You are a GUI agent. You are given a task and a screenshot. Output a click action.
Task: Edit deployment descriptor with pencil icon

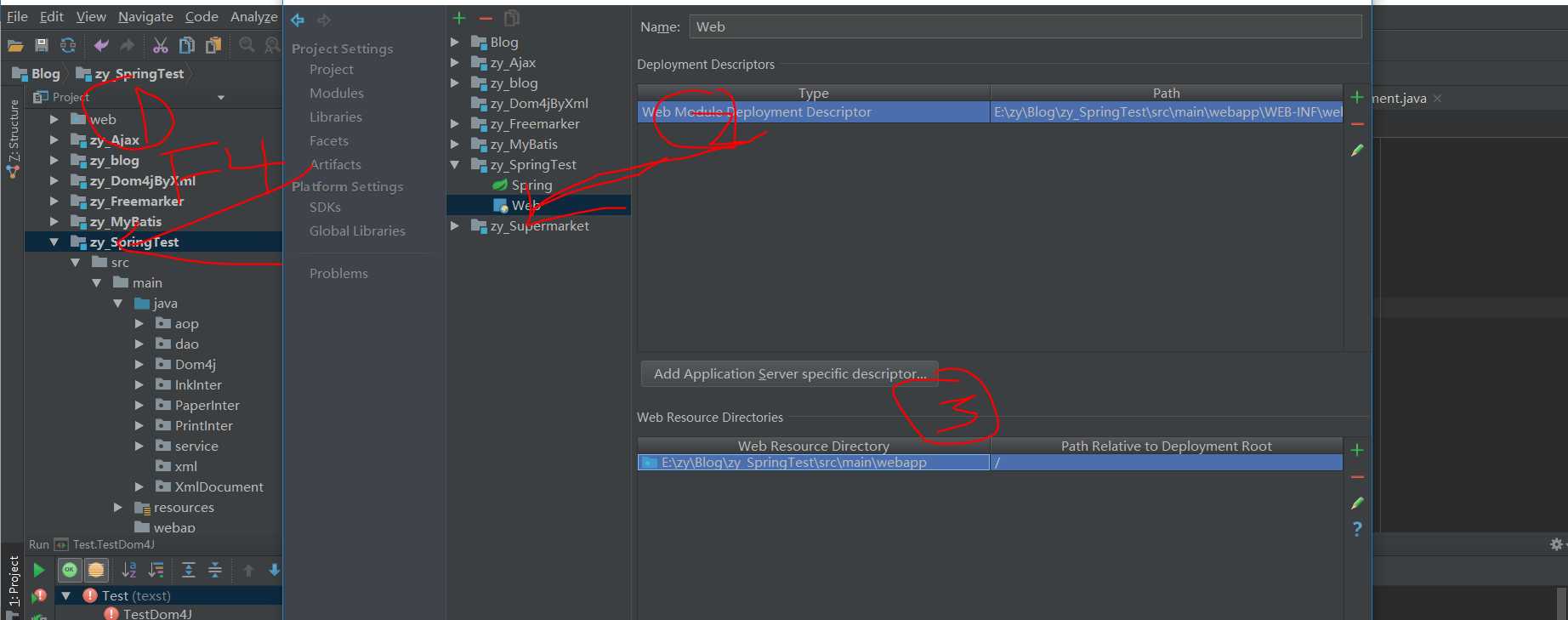pos(1357,150)
